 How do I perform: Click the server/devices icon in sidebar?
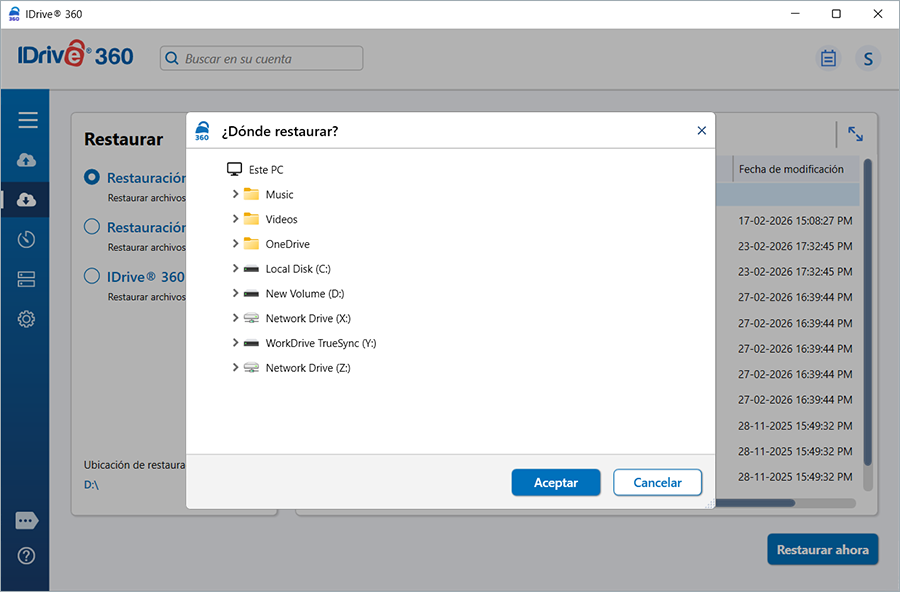click(27, 279)
